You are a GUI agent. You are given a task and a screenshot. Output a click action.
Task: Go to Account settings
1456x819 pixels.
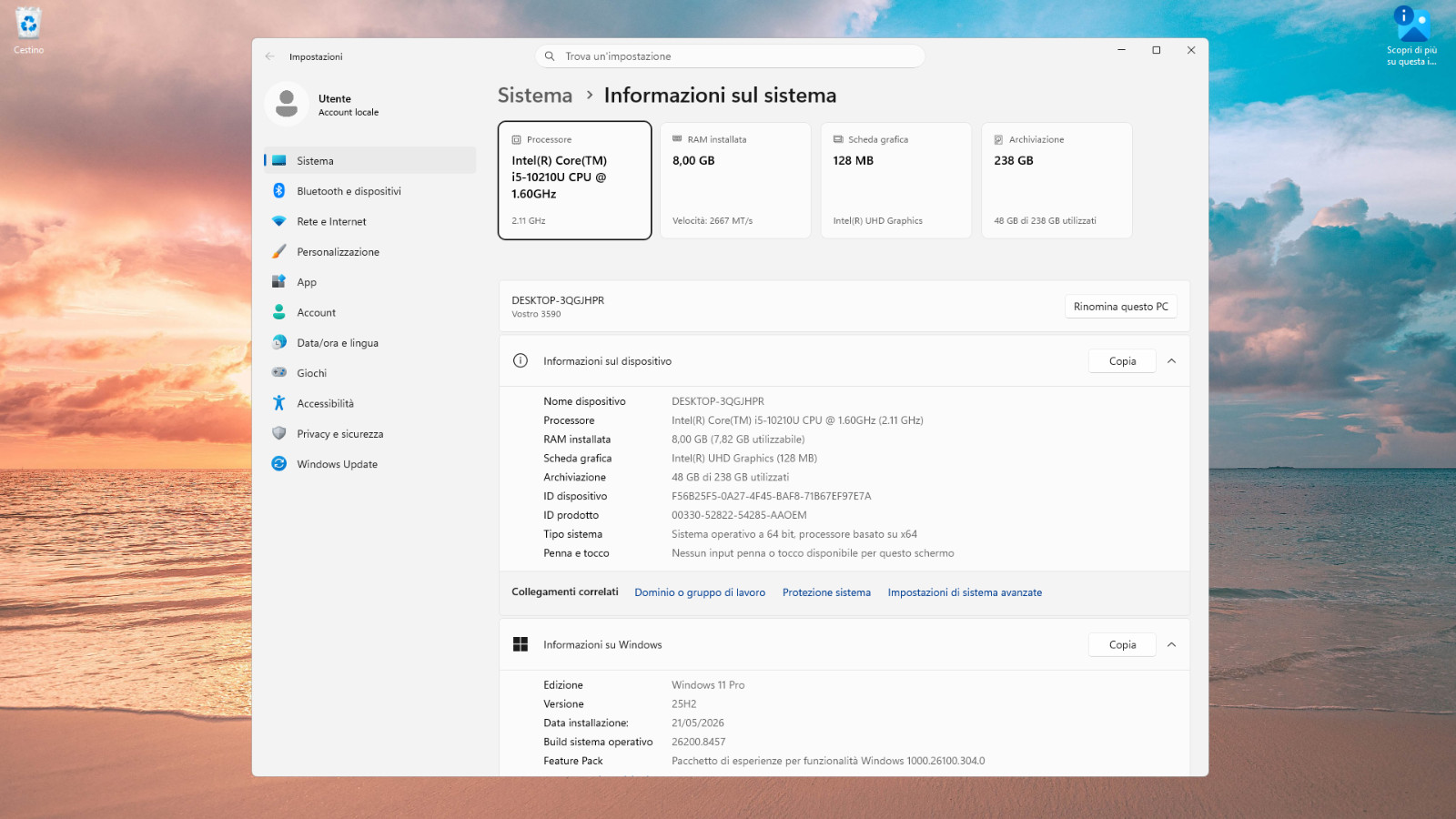click(370, 312)
